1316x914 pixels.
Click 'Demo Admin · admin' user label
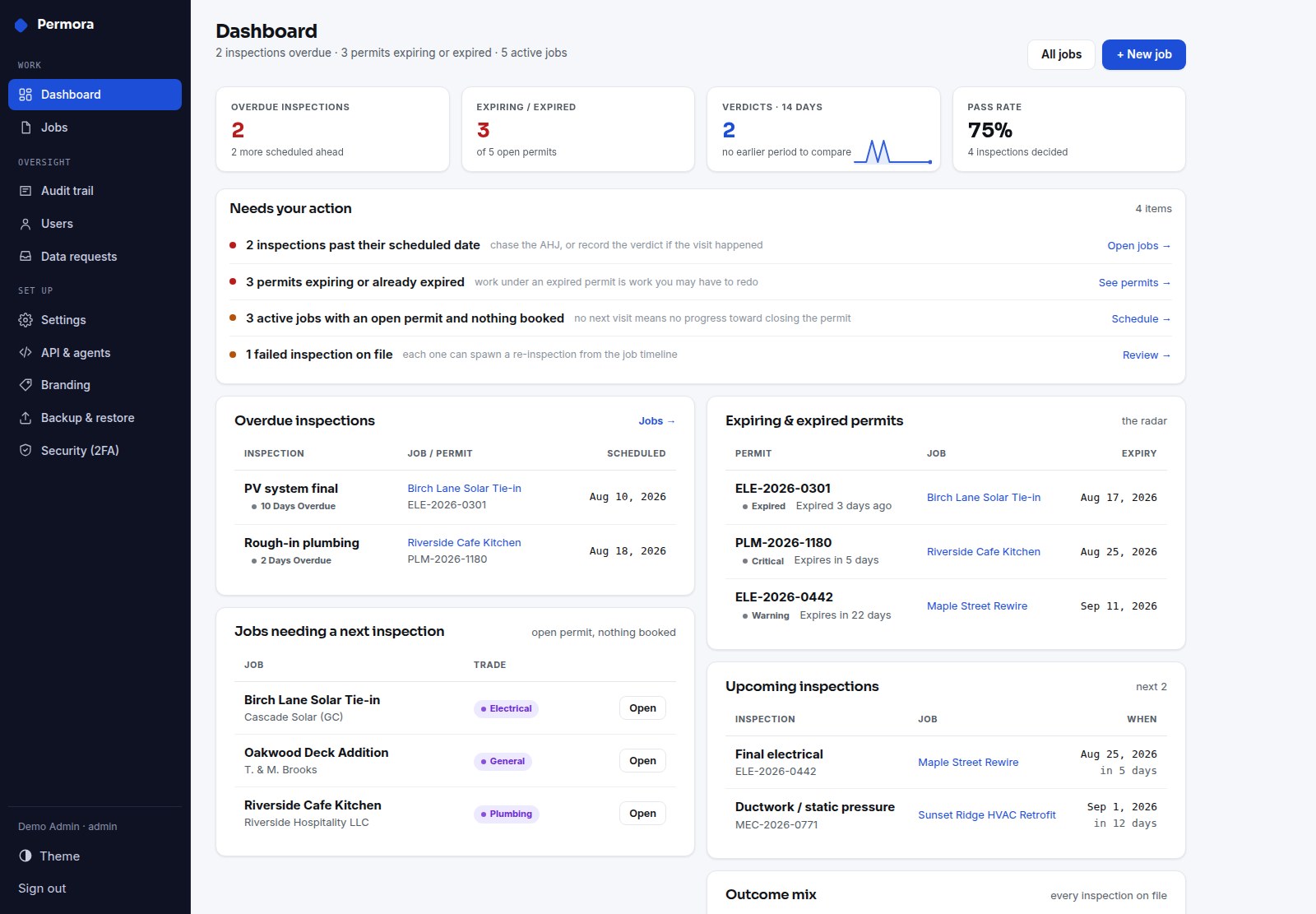pyautogui.click(x=67, y=827)
